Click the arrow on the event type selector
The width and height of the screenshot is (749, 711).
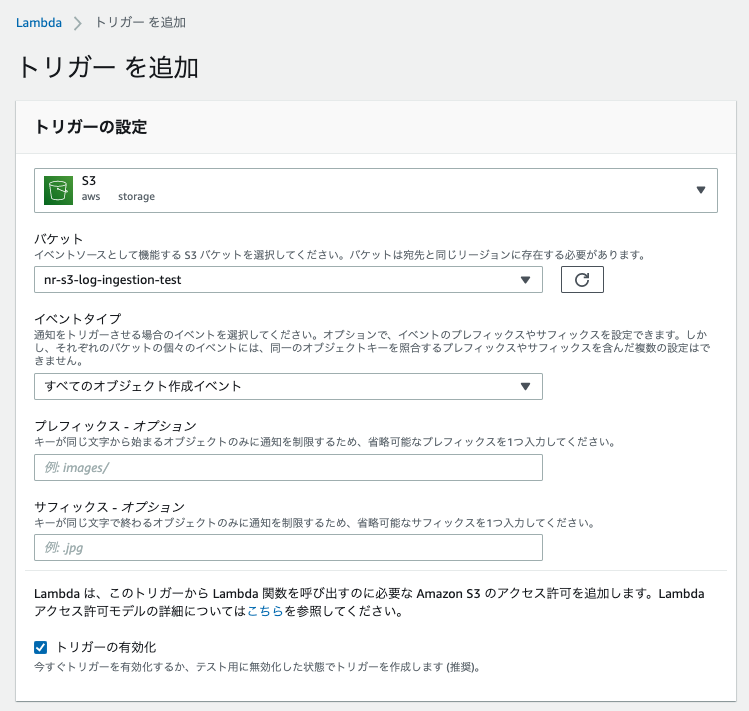click(x=526, y=386)
